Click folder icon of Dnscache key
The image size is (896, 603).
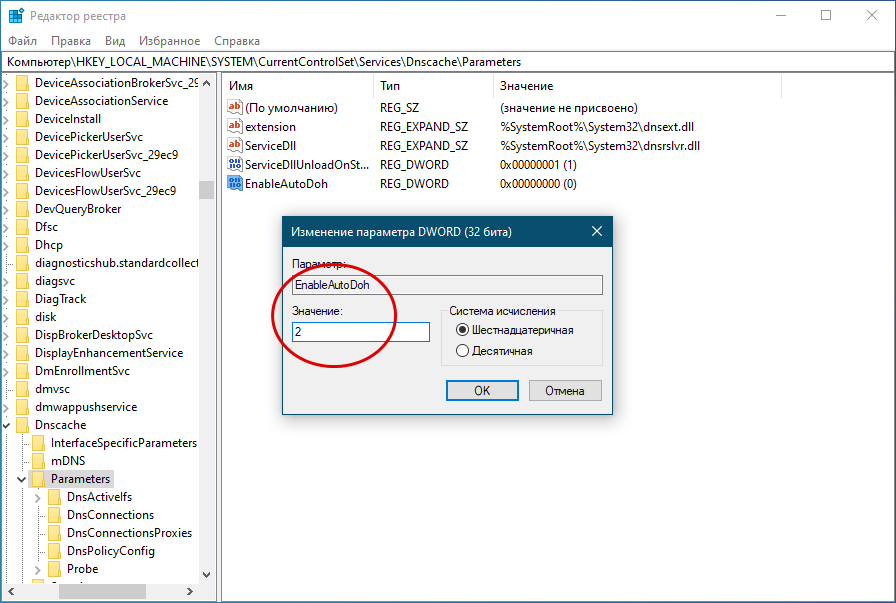[23, 425]
